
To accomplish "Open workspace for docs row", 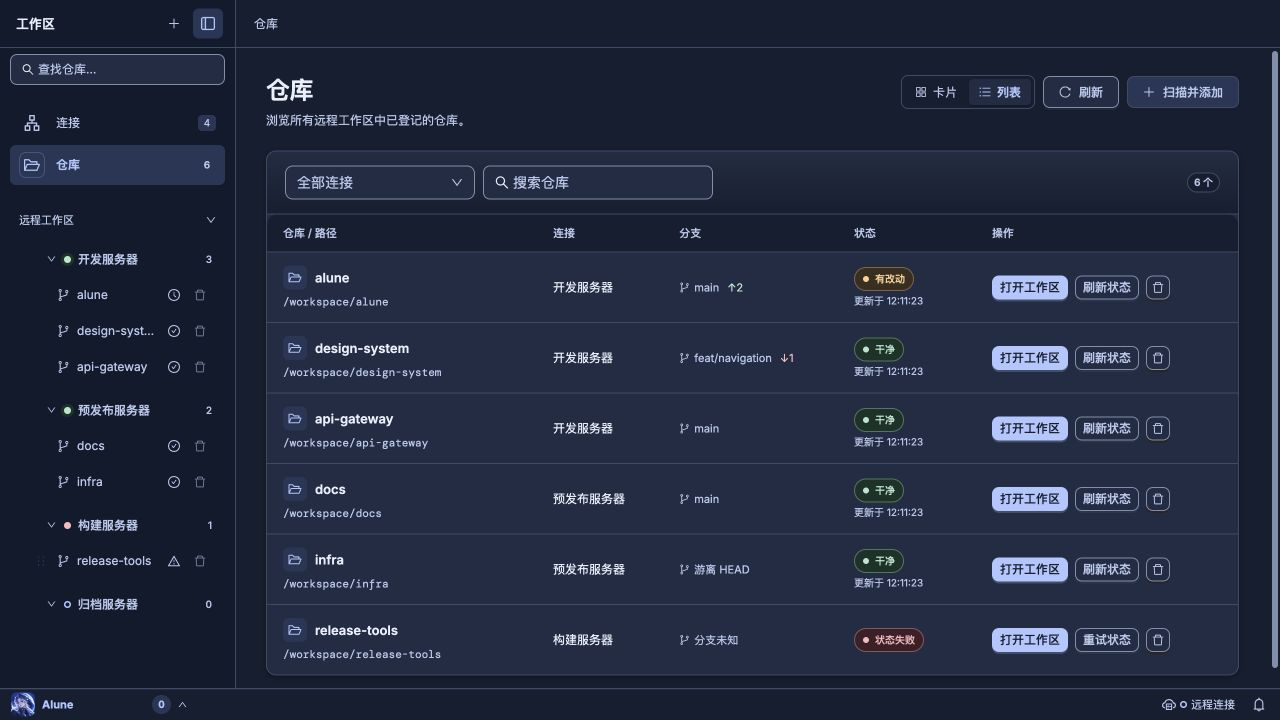I will click(x=1030, y=499).
